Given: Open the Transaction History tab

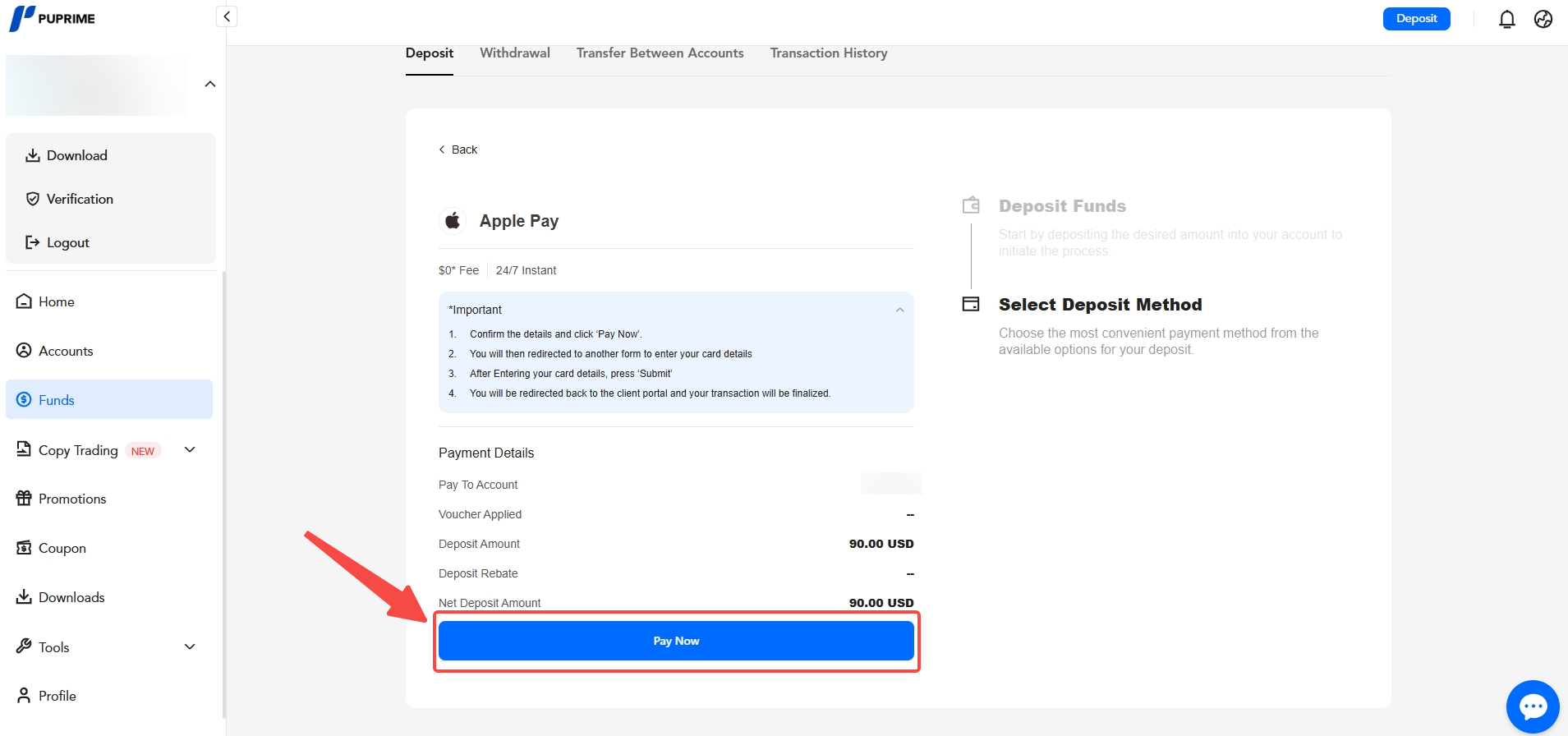Looking at the screenshot, I should (828, 53).
